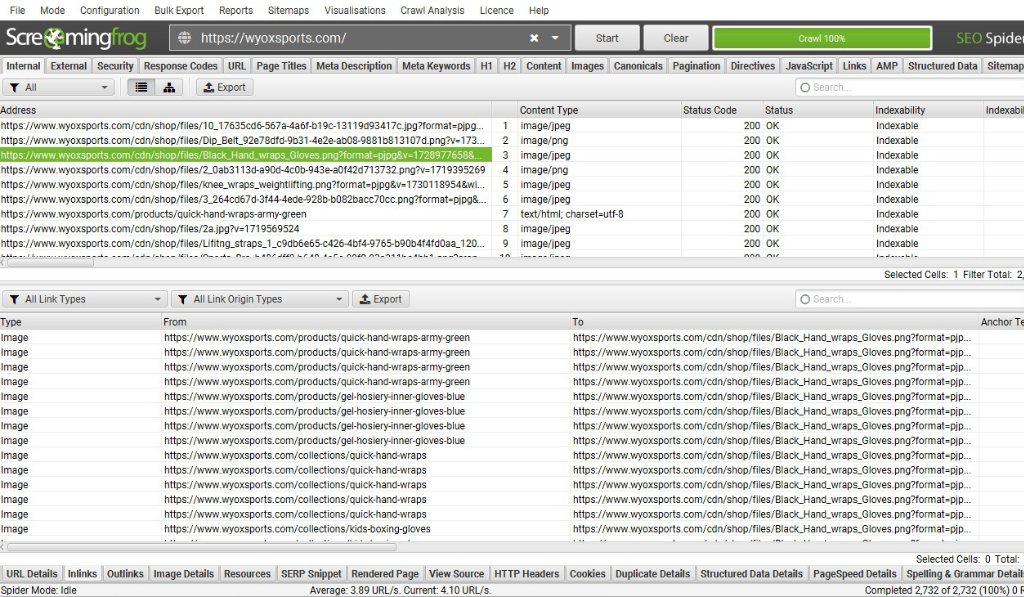This screenshot has height=597, width=1024.
Task: Click the Clear button
Action: pyautogui.click(x=676, y=38)
